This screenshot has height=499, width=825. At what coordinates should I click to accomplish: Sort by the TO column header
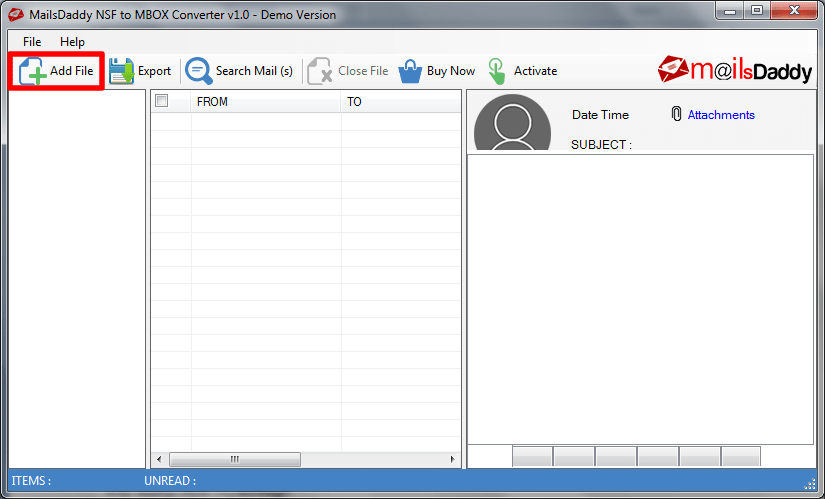pyautogui.click(x=401, y=102)
